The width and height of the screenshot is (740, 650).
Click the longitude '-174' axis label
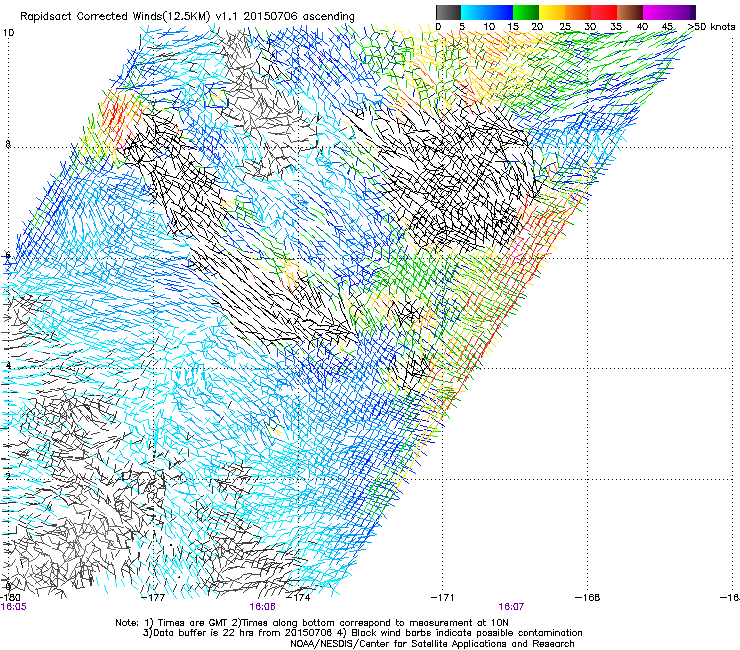299,597
